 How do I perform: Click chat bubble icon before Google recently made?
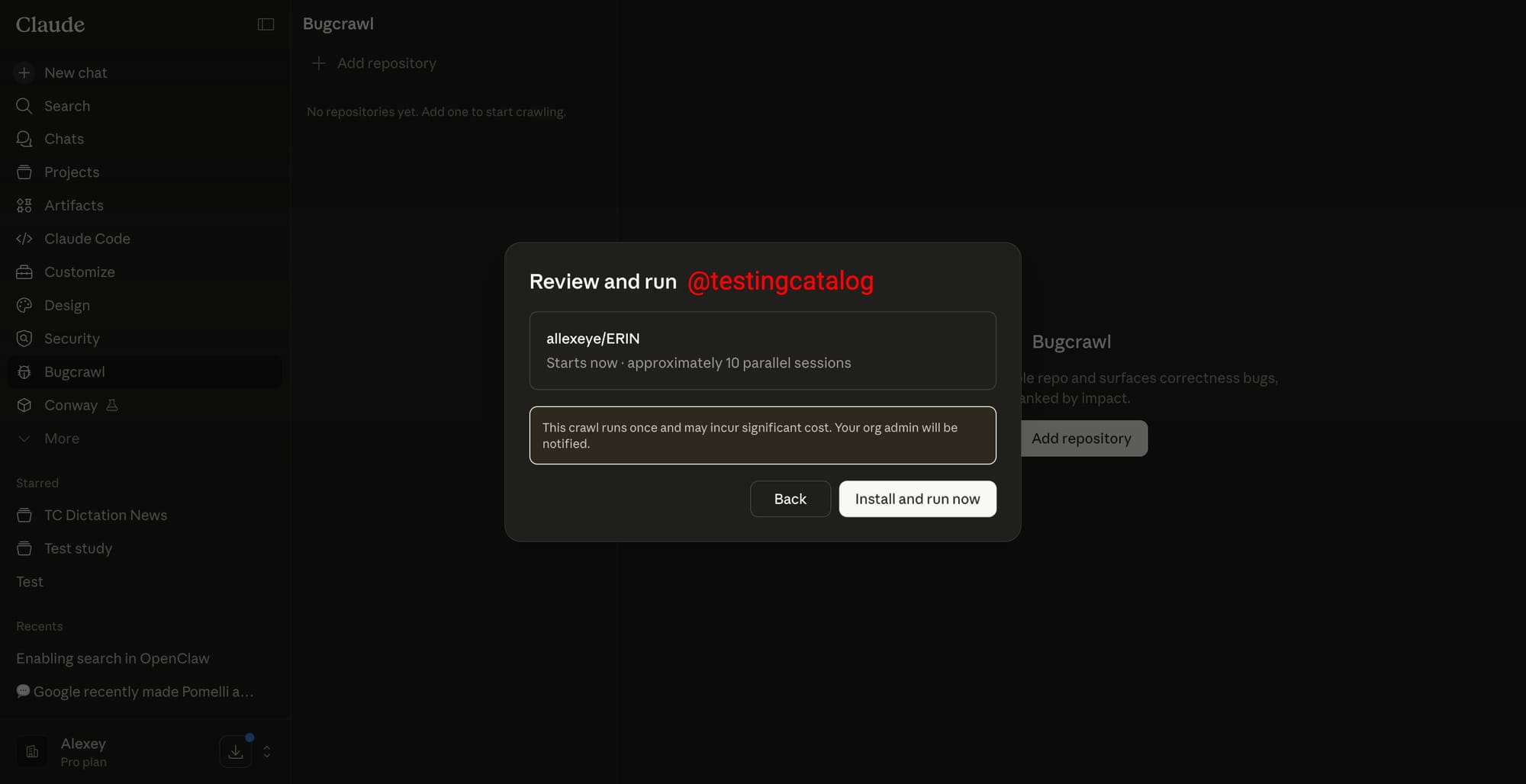point(23,691)
